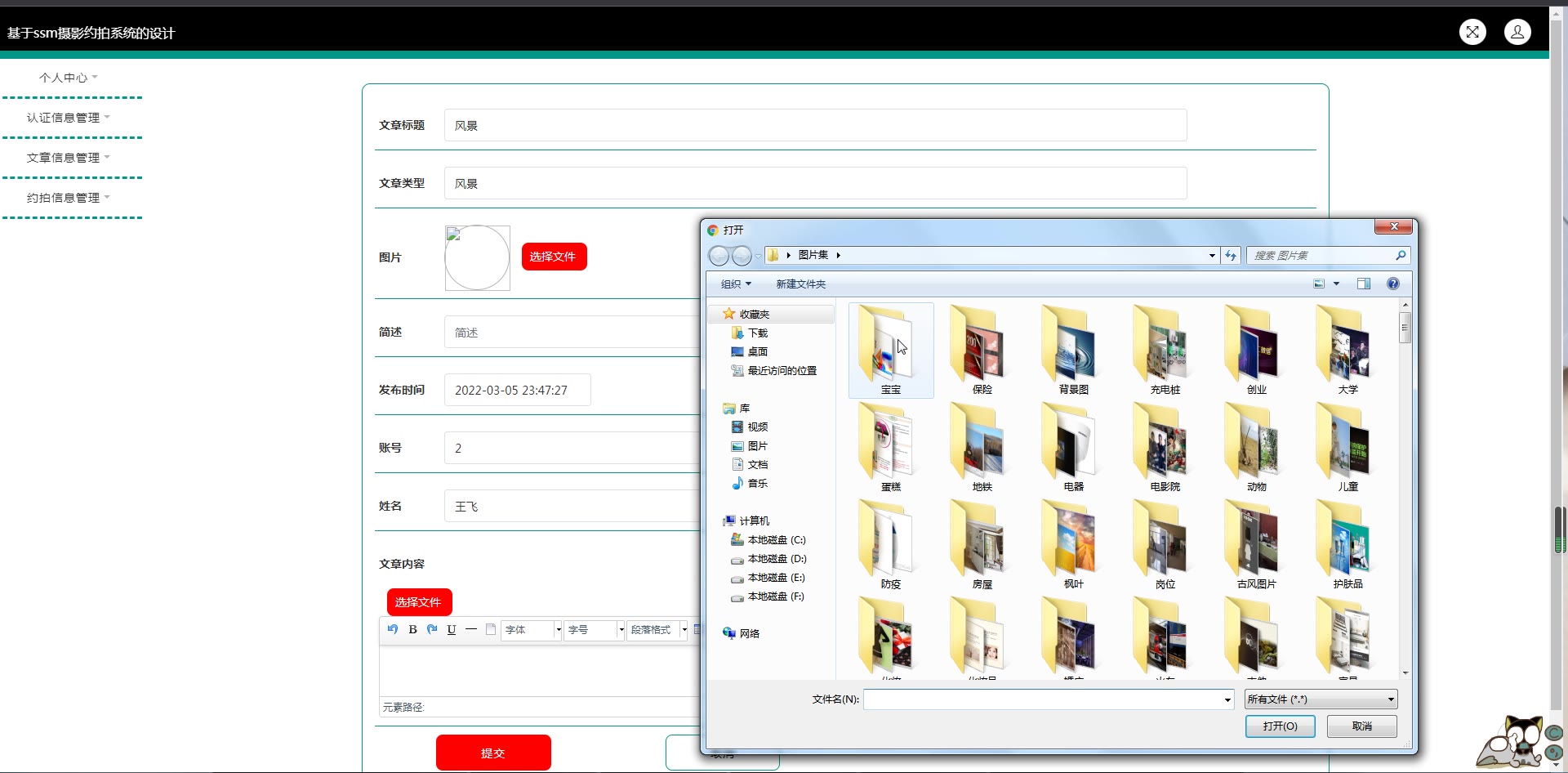Expand the 文章信息管理 sidebar menu

68,158
